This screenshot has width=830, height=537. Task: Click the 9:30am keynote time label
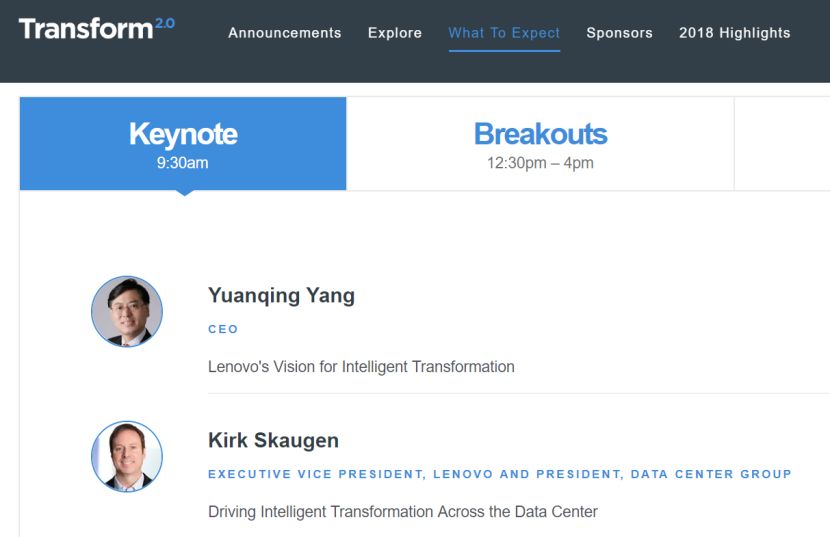click(x=182, y=162)
